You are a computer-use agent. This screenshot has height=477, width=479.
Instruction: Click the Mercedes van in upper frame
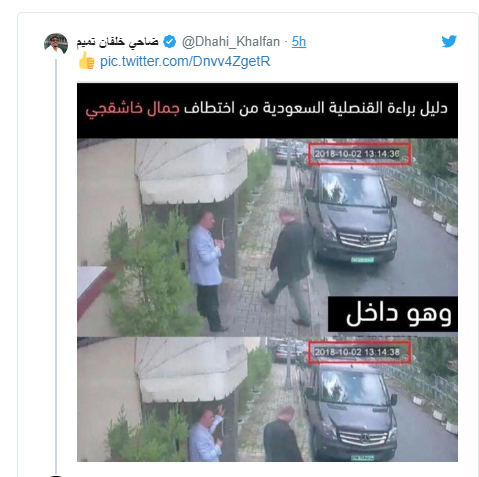click(350, 214)
